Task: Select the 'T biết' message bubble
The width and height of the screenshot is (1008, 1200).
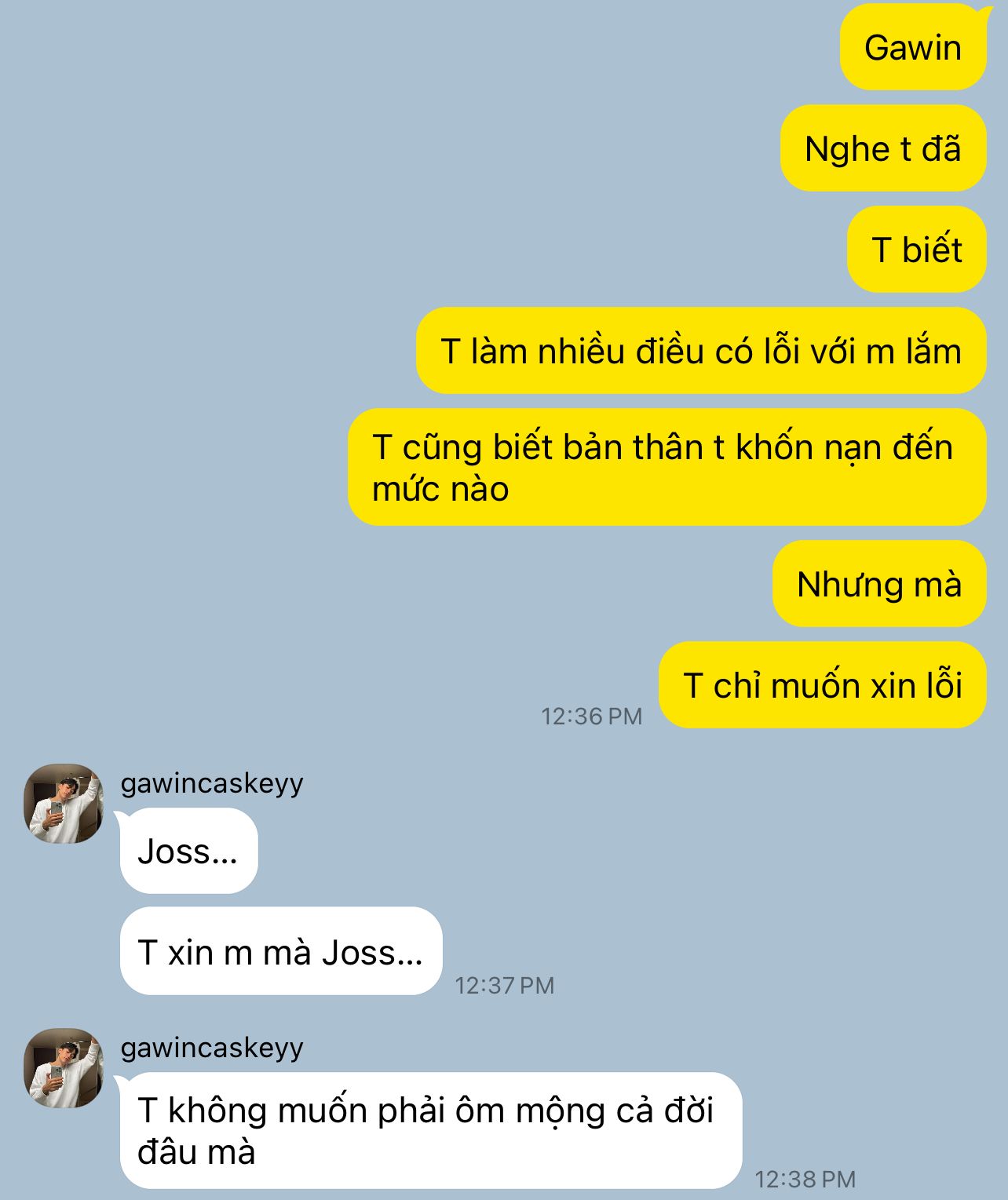Action: (917, 250)
